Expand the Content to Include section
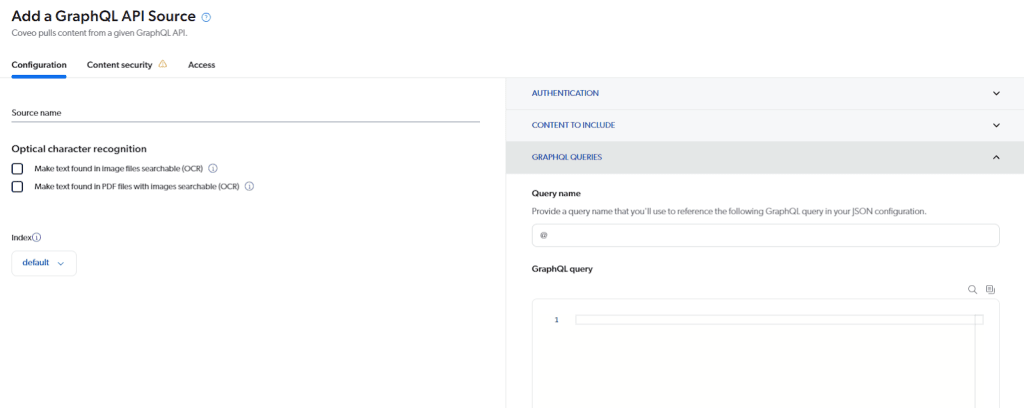The height and width of the screenshot is (408, 1024). click(995, 125)
